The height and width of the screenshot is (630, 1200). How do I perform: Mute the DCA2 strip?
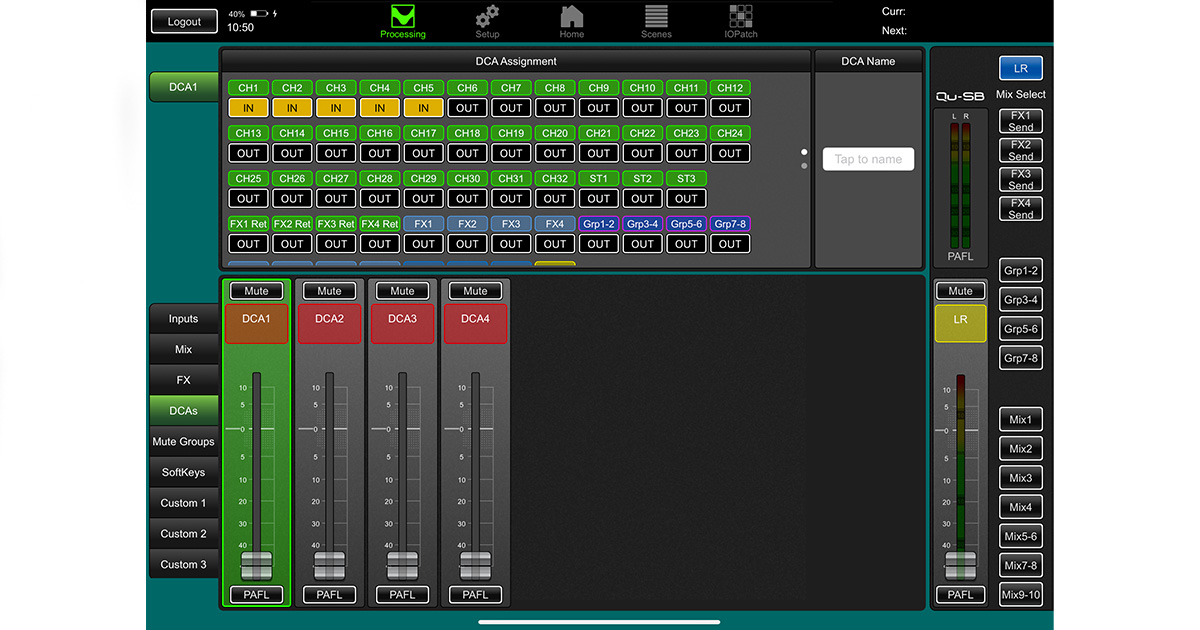pyautogui.click(x=329, y=291)
